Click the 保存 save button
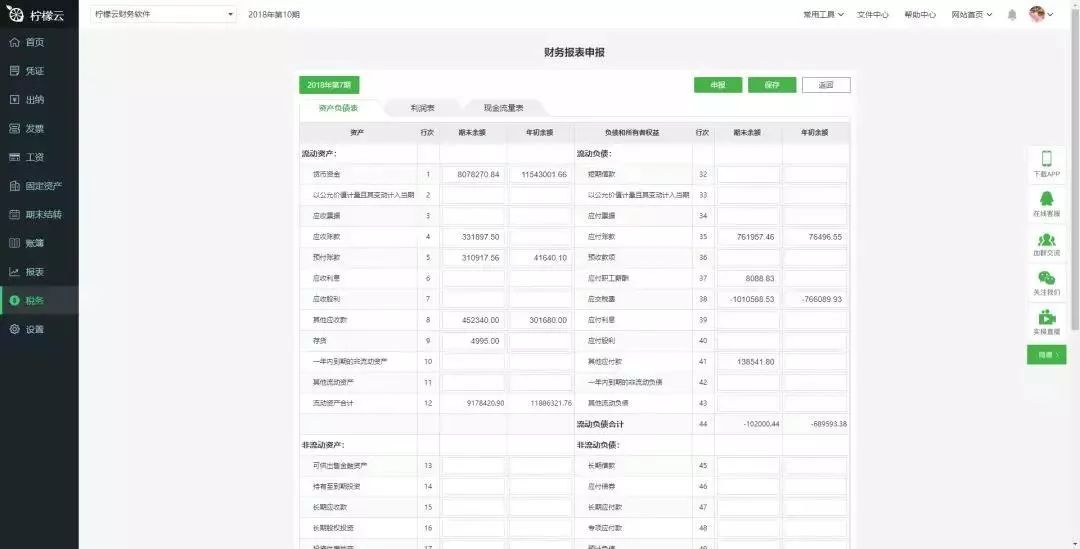The height and width of the screenshot is (549, 1080). (x=772, y=85)
